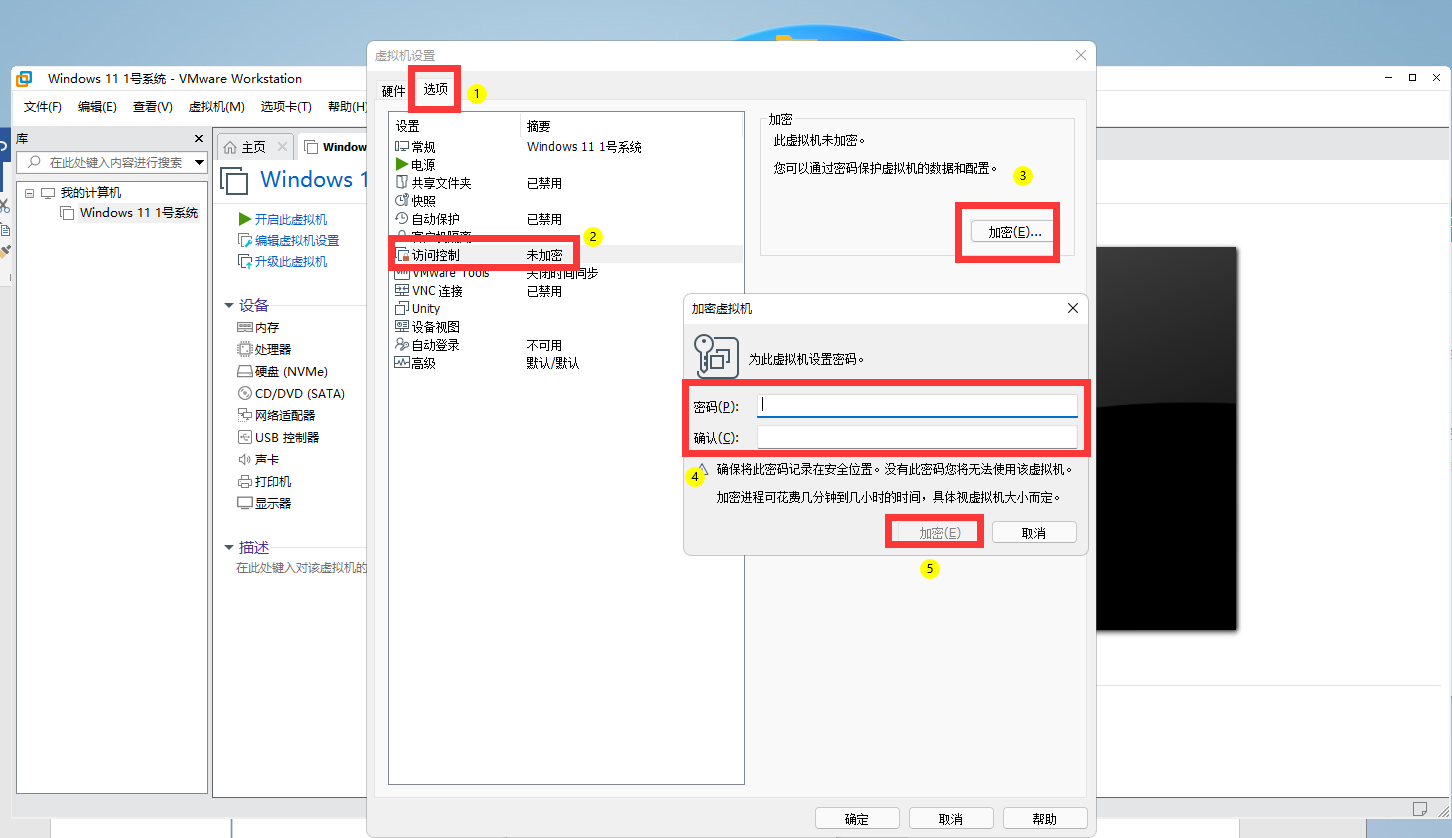Click the VMware Workstation logo in title bar
This screenshot has height=838, width=1452.
(x=24, y=78)
